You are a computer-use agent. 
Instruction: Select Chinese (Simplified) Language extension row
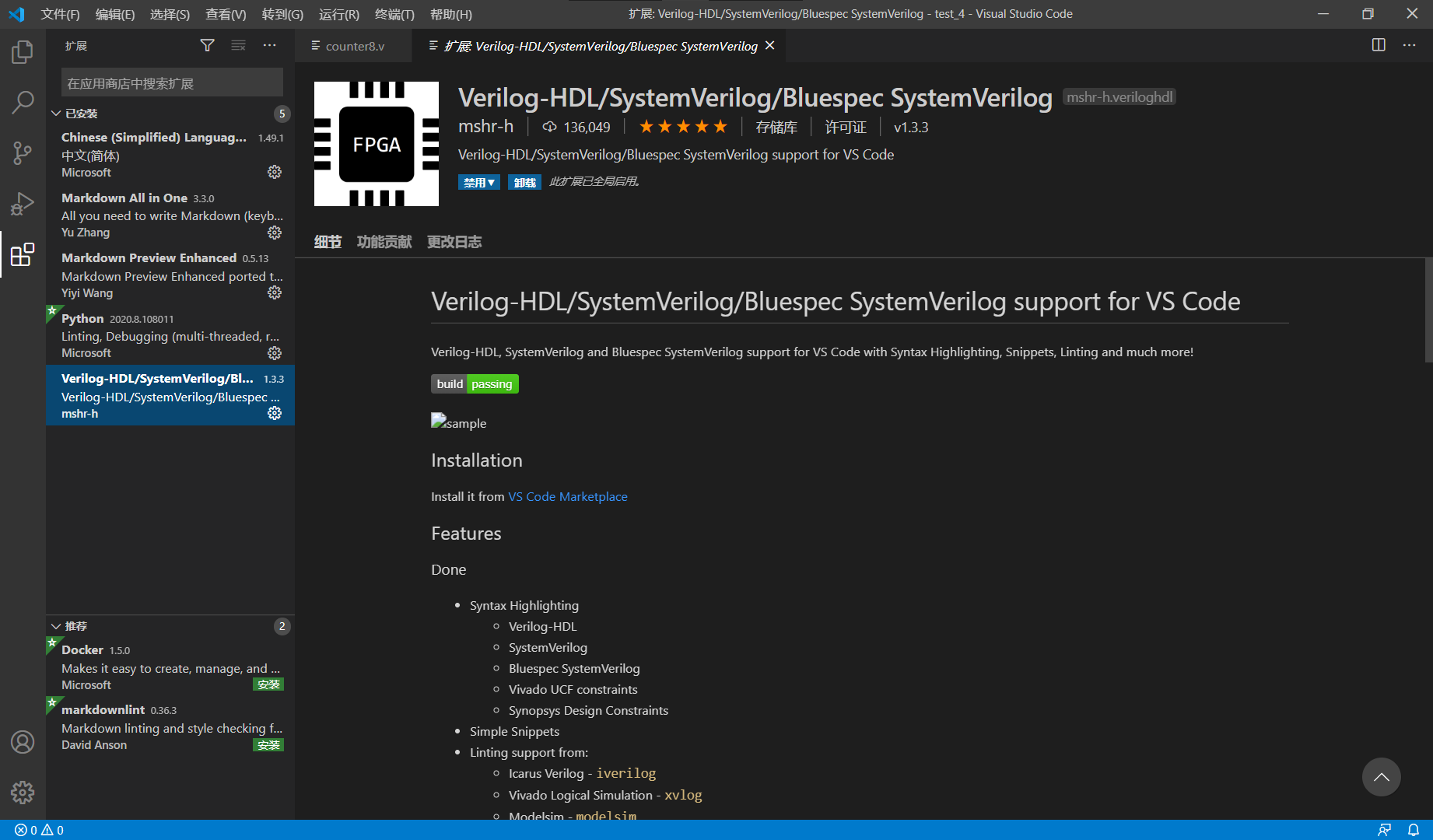170,154
